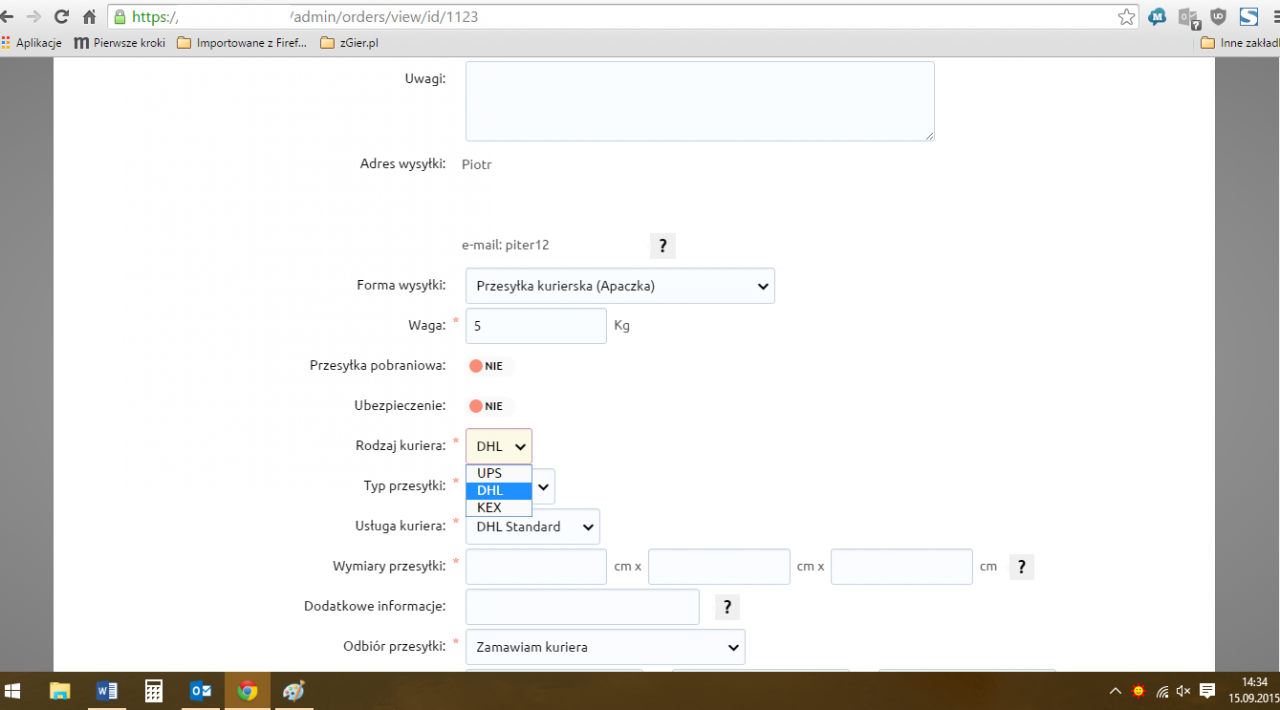1280x710 pixels.
Task: Click the Rodzaj kuriera dropdown
Action: pos(499,446)
